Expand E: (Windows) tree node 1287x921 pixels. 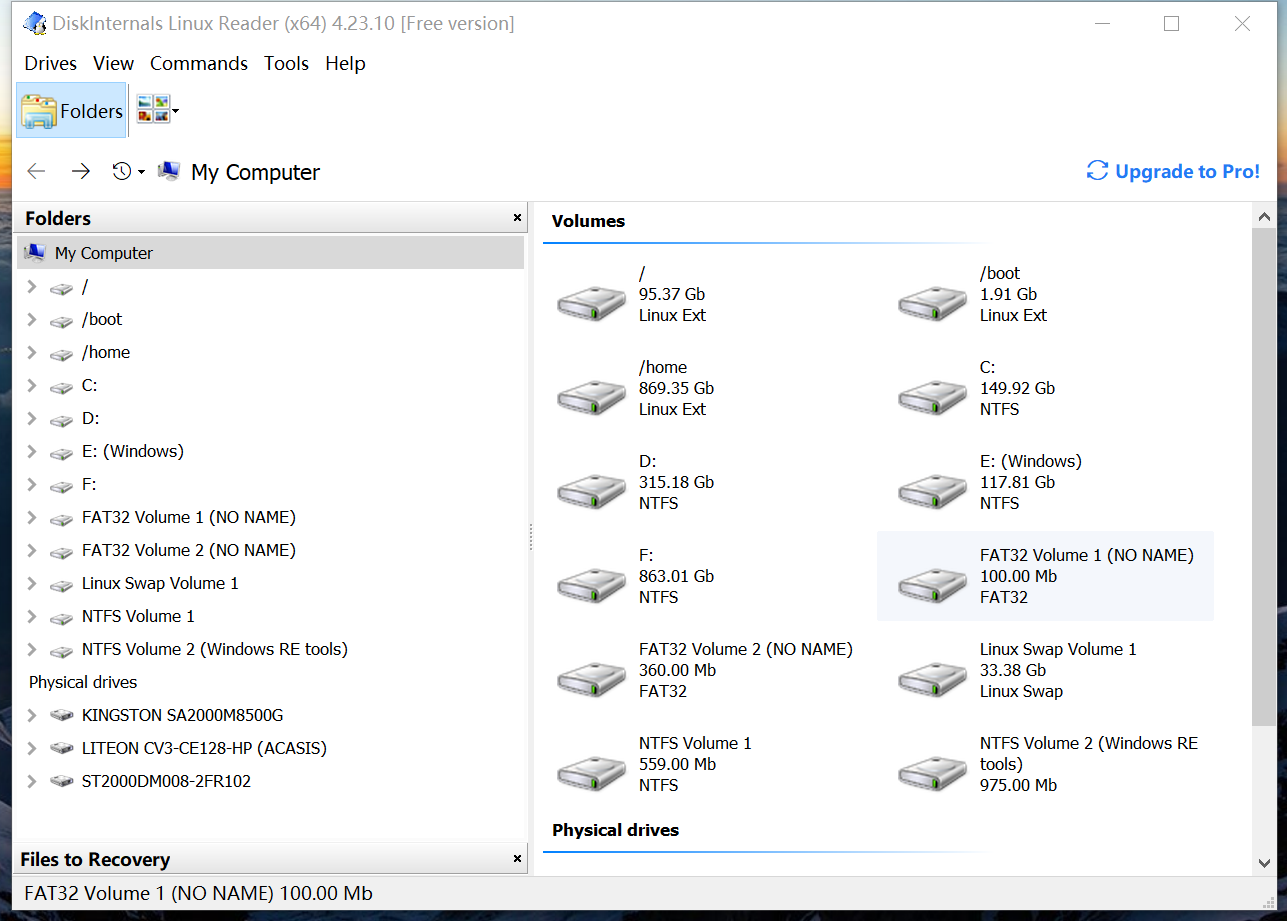tap(32, 452)
